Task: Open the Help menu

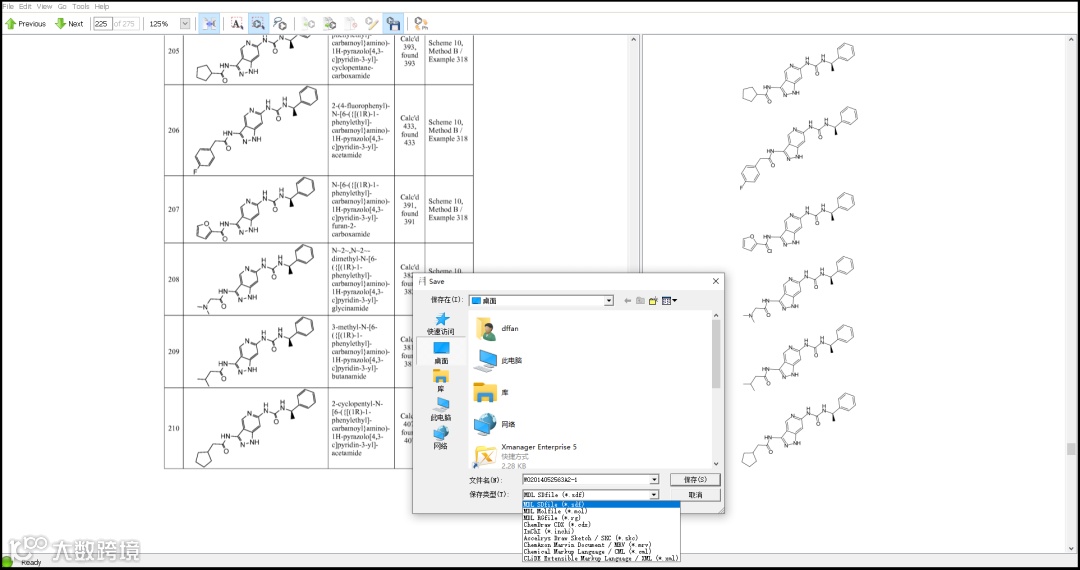Action: pyautogui.click(x=101, y=6)
